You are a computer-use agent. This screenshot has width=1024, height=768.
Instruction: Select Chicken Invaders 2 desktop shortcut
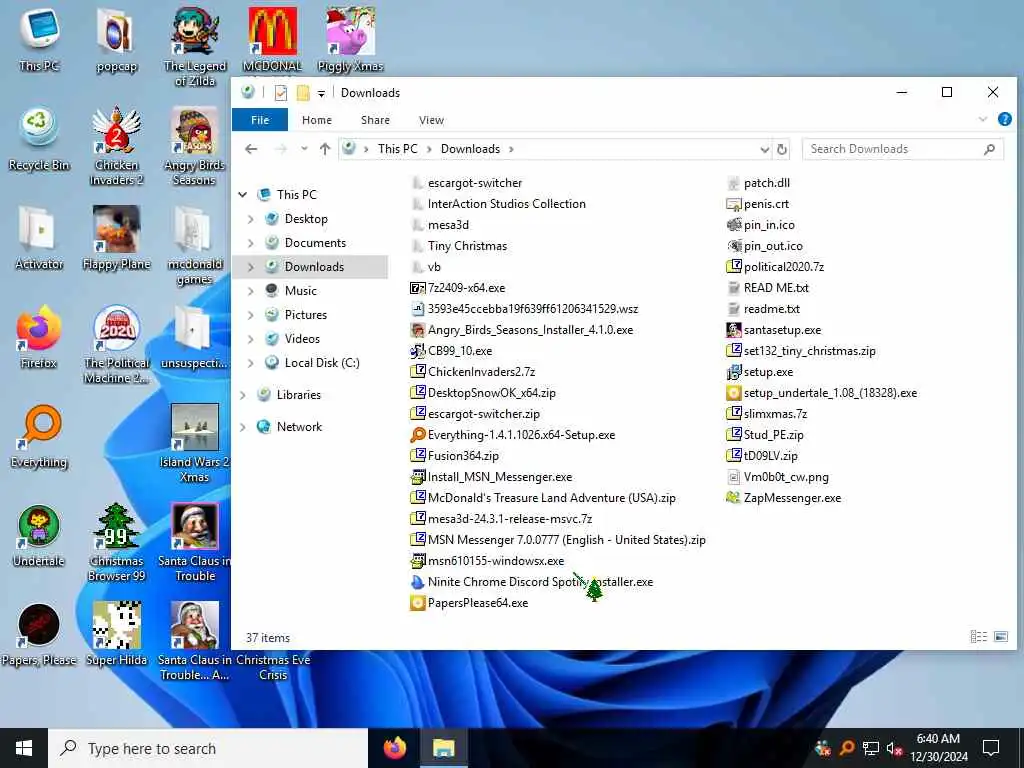coord(116,146)
